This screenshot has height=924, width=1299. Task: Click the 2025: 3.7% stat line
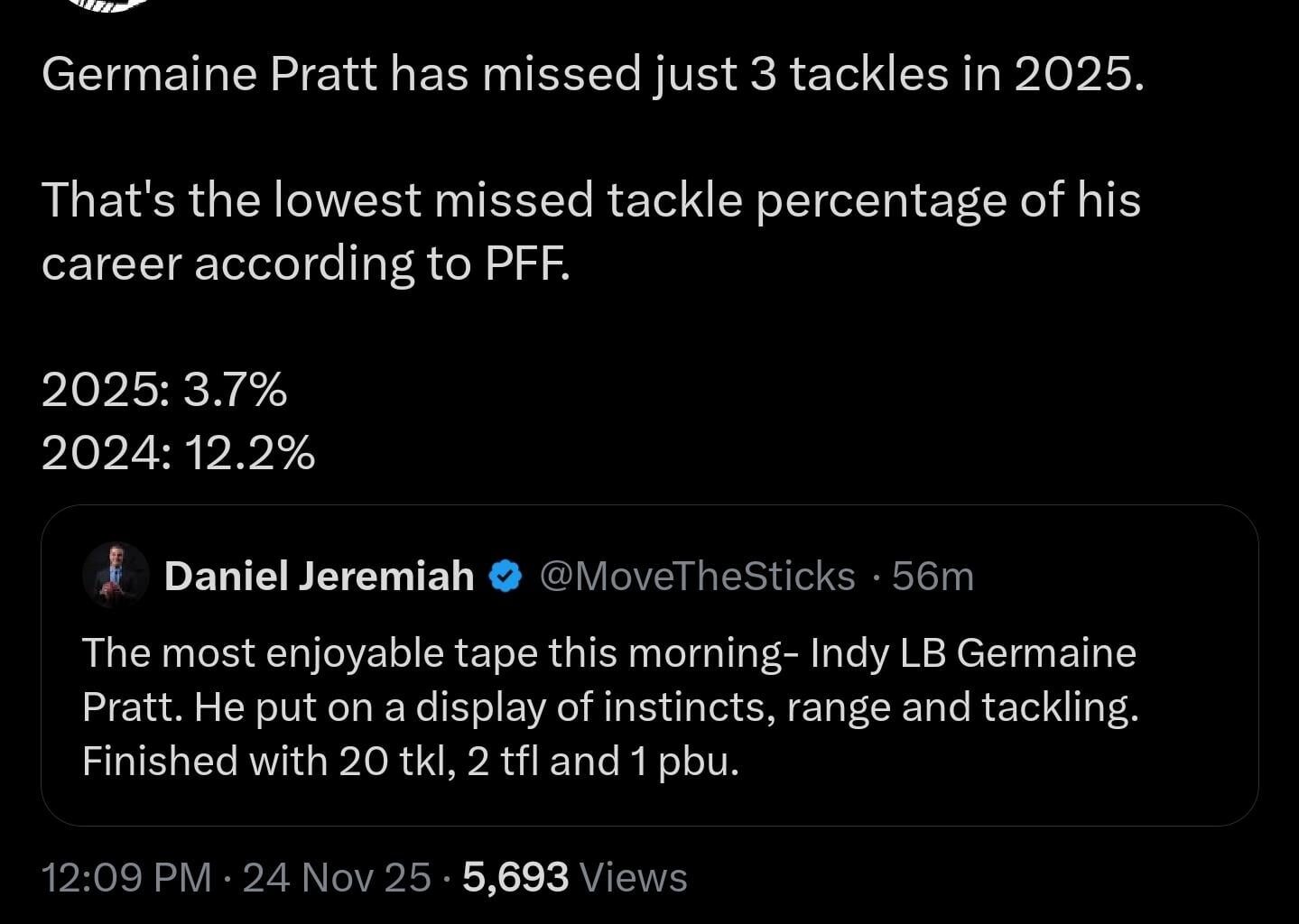coord(165,391)
